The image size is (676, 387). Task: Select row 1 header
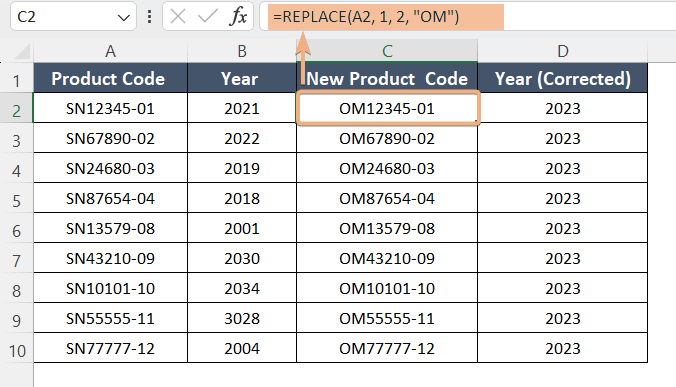16,79
